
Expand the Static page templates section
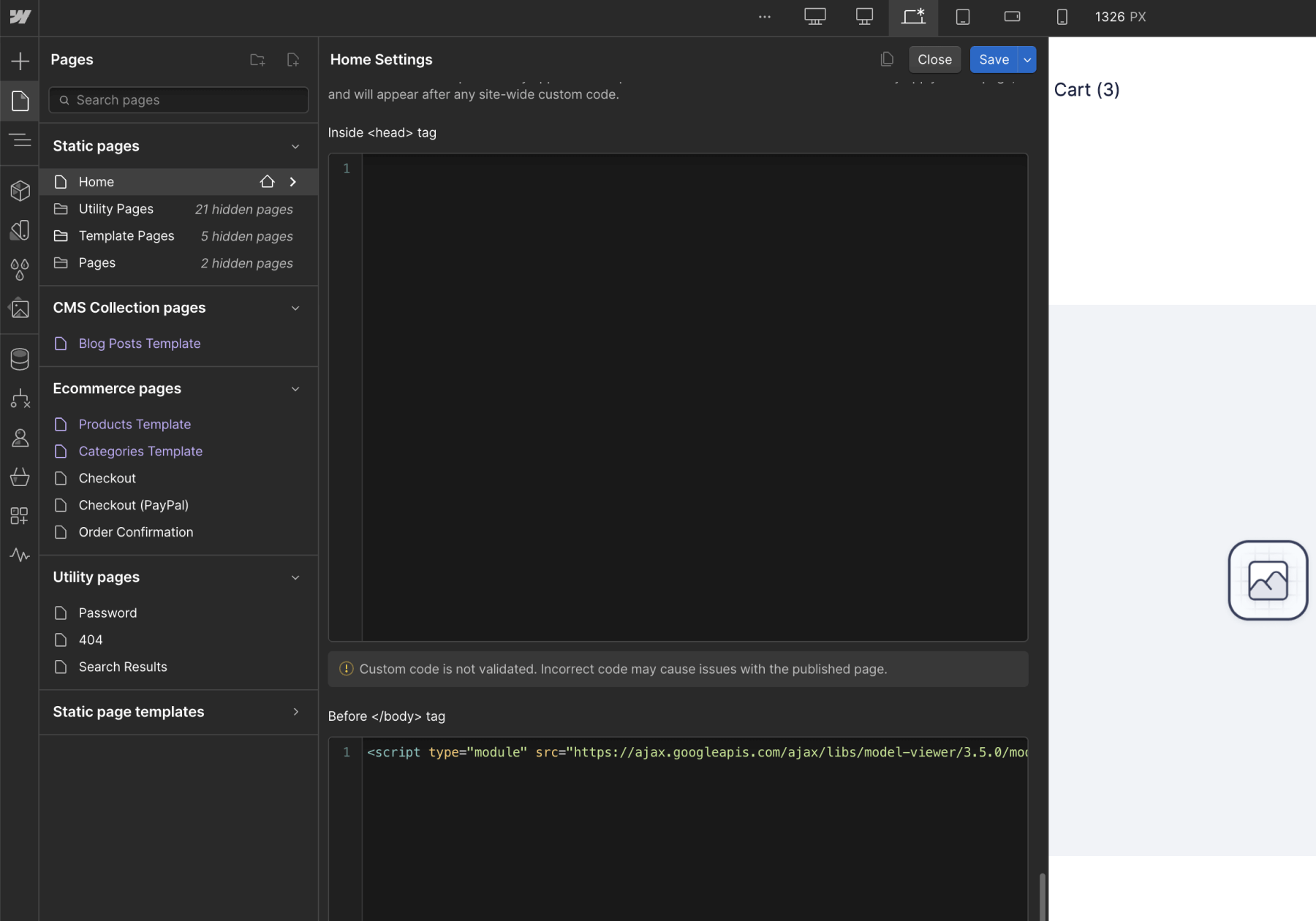click(295, 712)
